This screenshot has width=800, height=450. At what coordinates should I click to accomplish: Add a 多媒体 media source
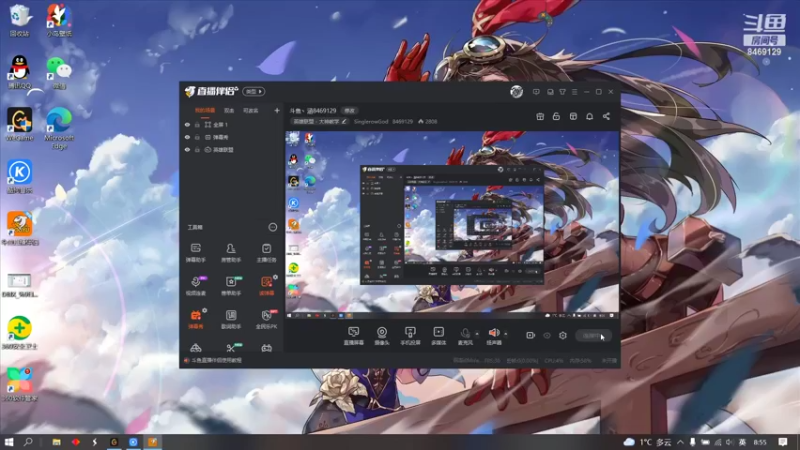(x=438, y=336)
